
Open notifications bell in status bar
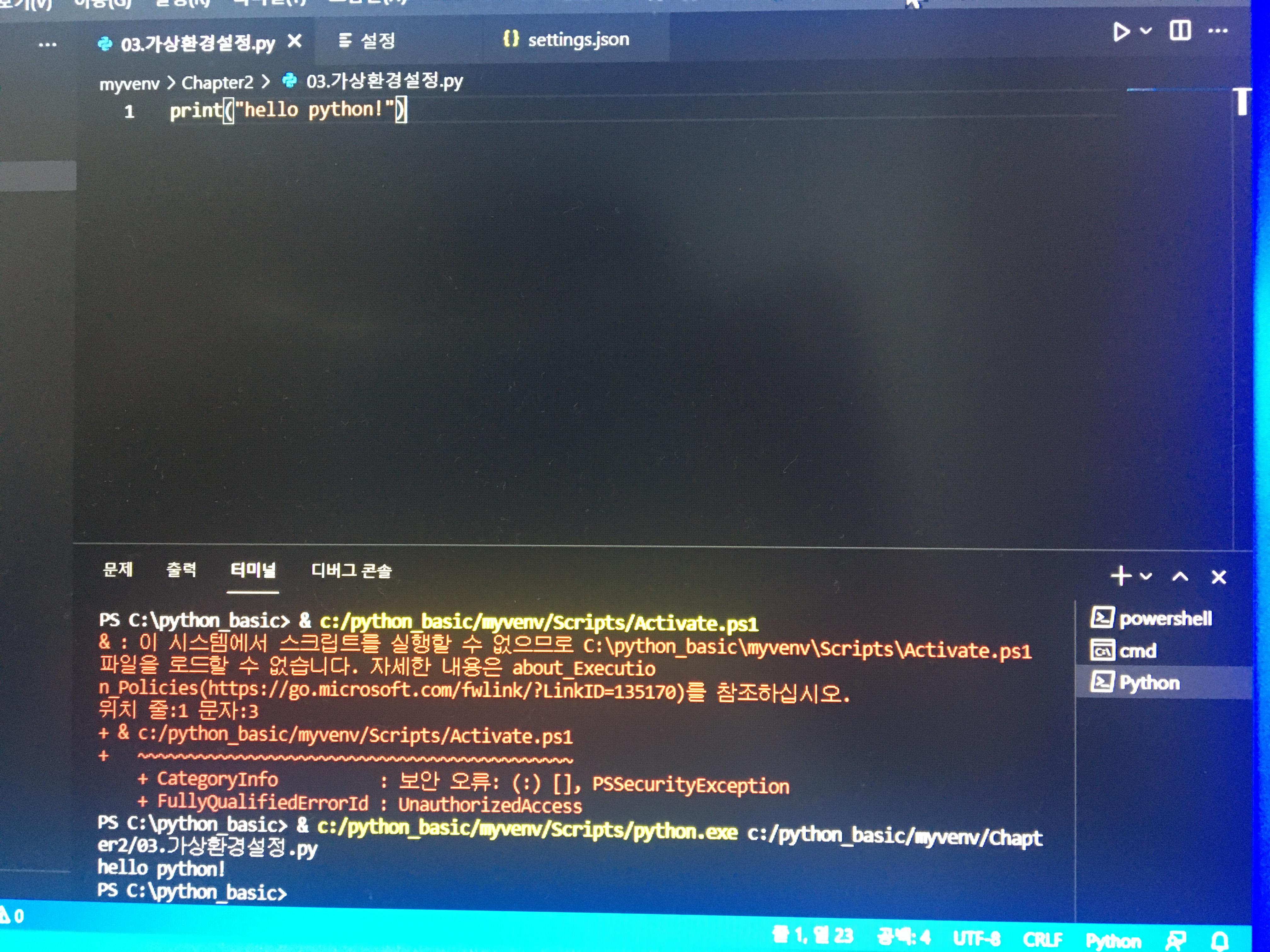coord(1220,939)
